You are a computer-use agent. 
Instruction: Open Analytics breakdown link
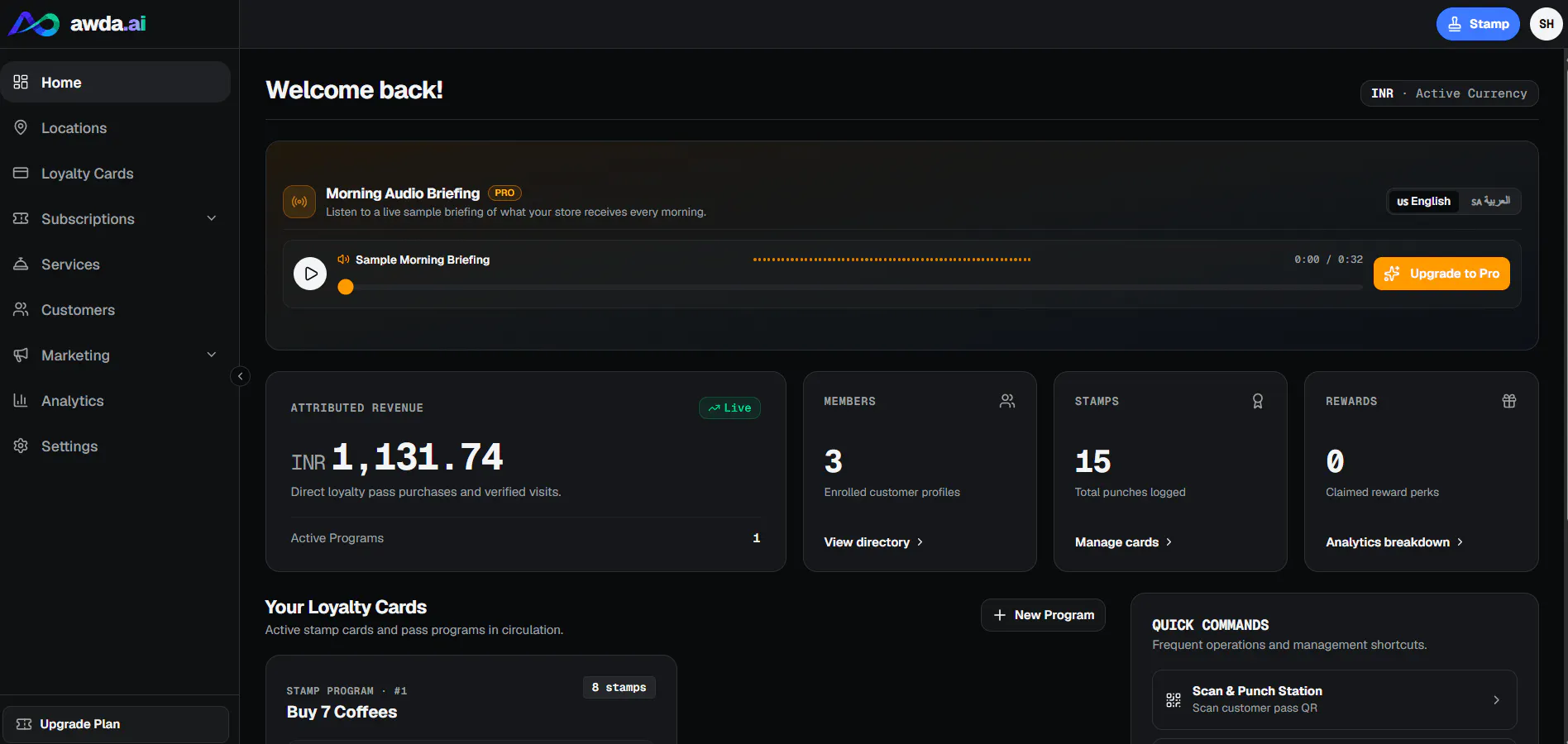pyautogui.click(x=1394, y=542)
